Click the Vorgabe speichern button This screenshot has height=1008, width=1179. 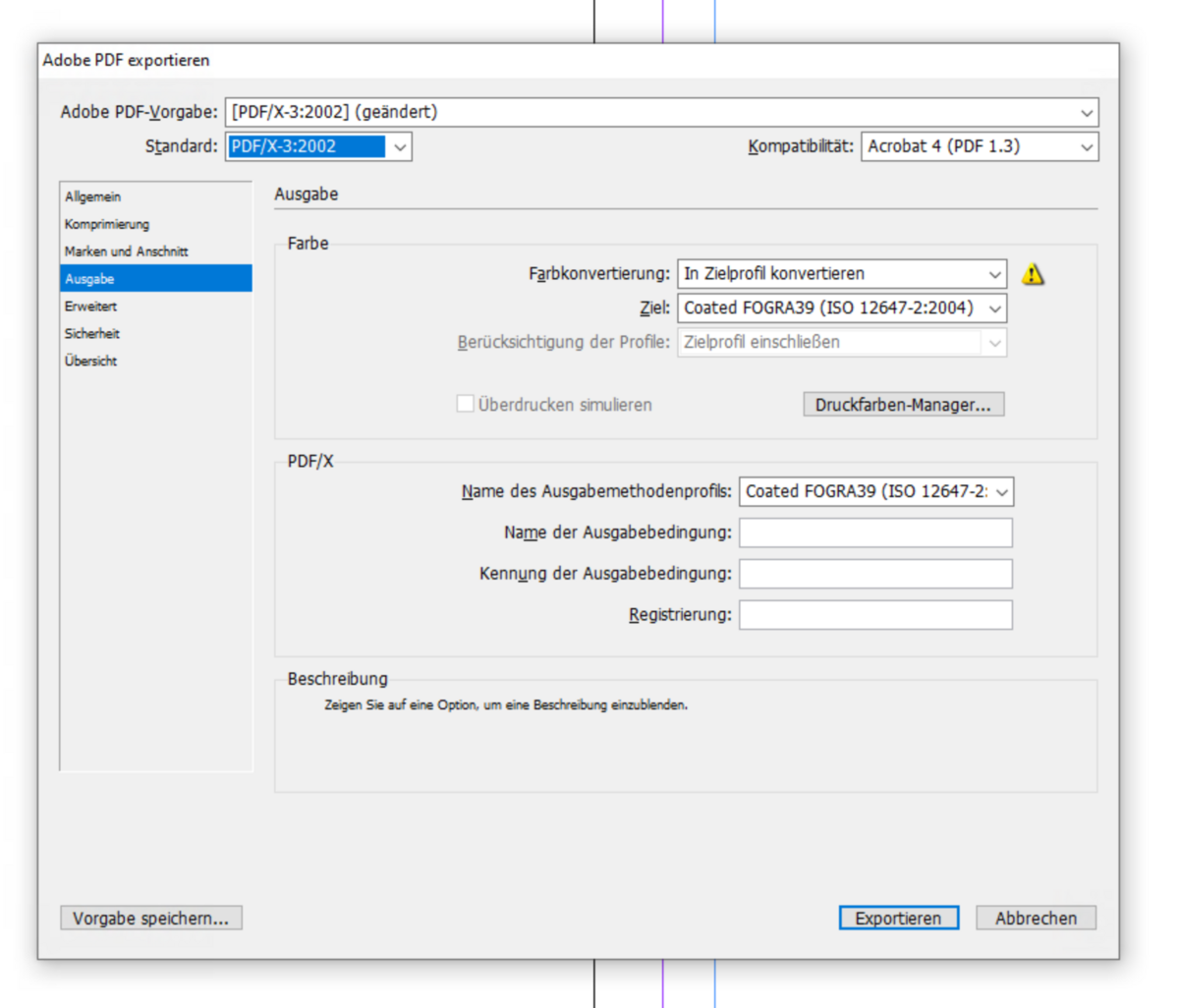150,918
